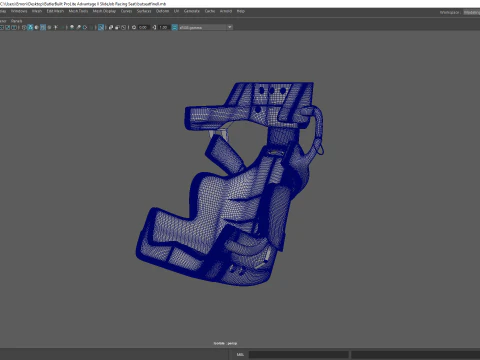Click the gamma value field showing 1.00

tap(163, 27)
